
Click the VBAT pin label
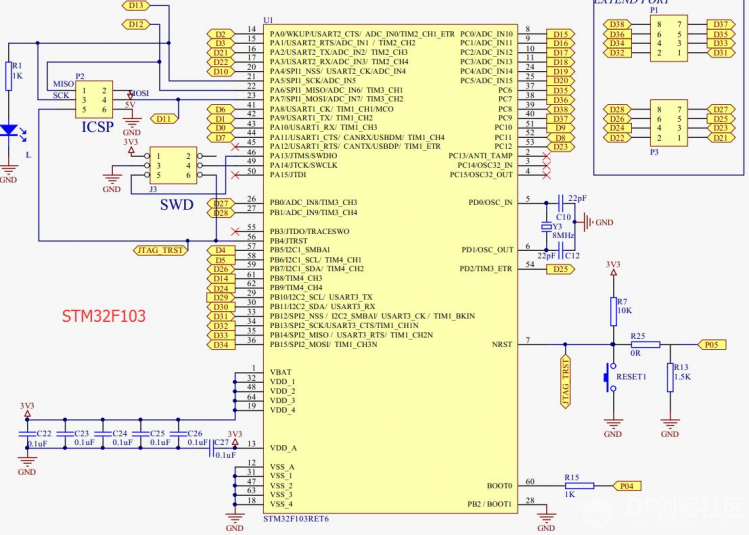280,372
